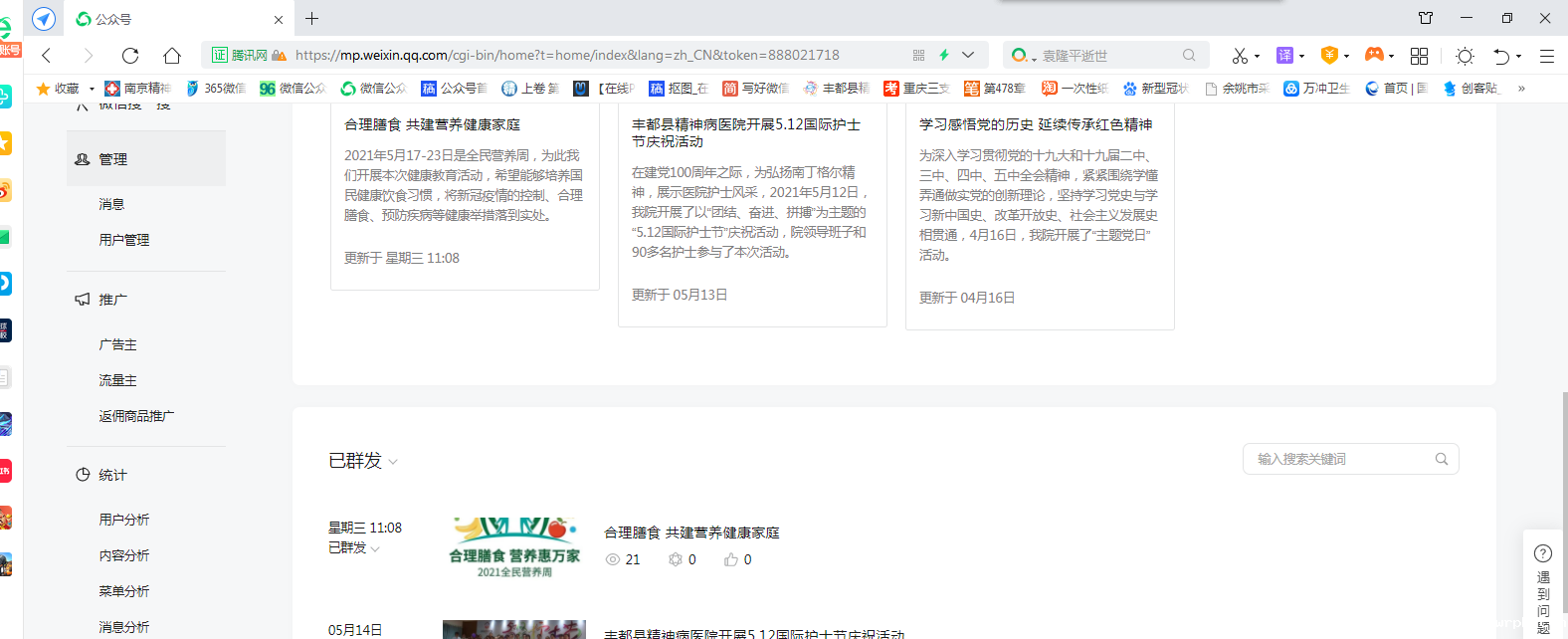Screen dimensions: 1568x639
Task: Open 用户管理 in the sidebar
Action: click(124, 240)
